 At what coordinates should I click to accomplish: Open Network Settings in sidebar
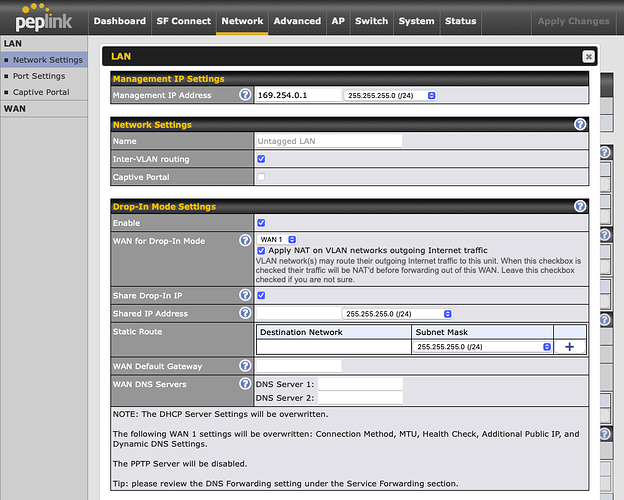[x=44, y=60]
